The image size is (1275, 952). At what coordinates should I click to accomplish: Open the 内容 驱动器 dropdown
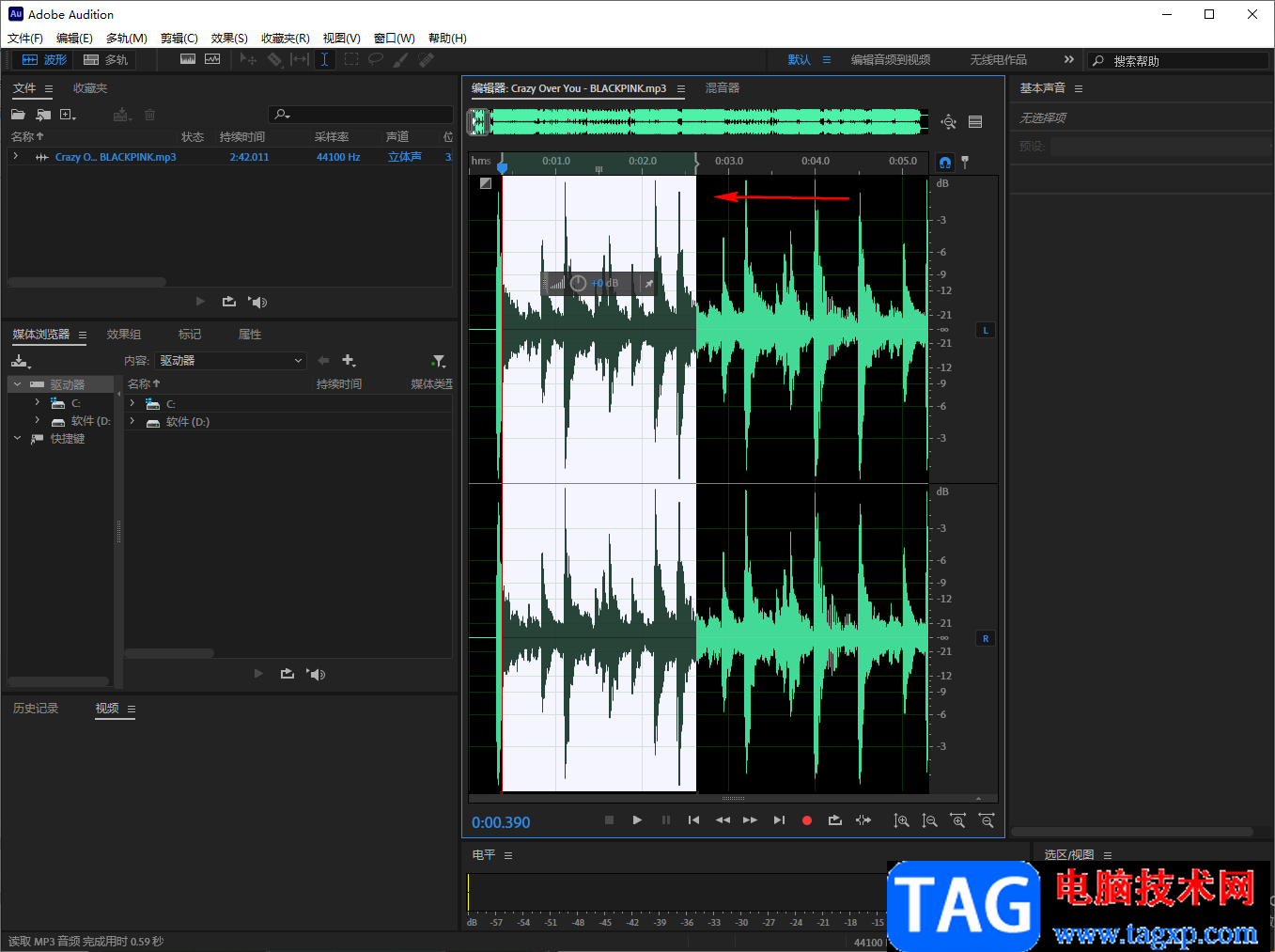coord(231,361)
